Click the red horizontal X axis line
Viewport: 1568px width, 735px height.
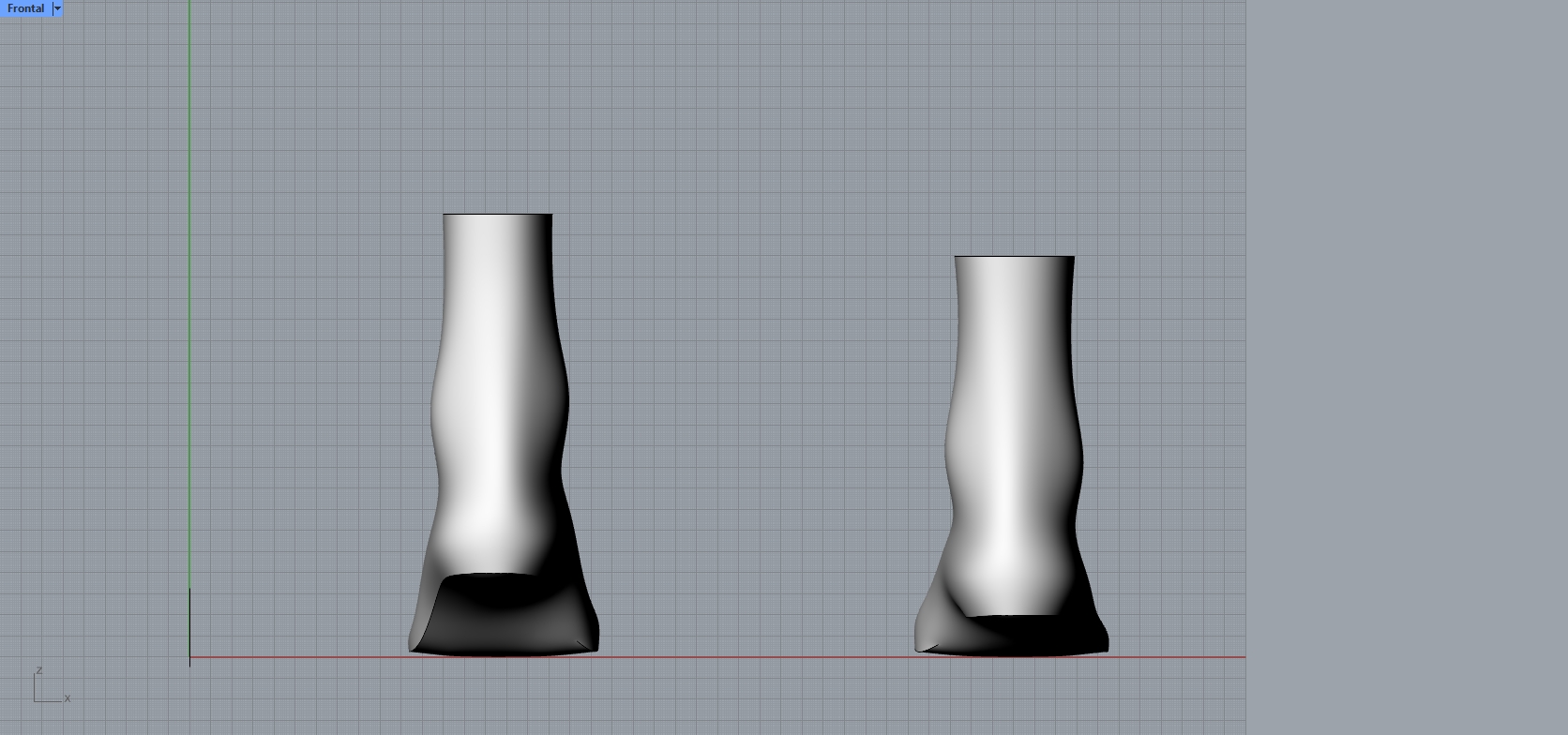point(750,657)
